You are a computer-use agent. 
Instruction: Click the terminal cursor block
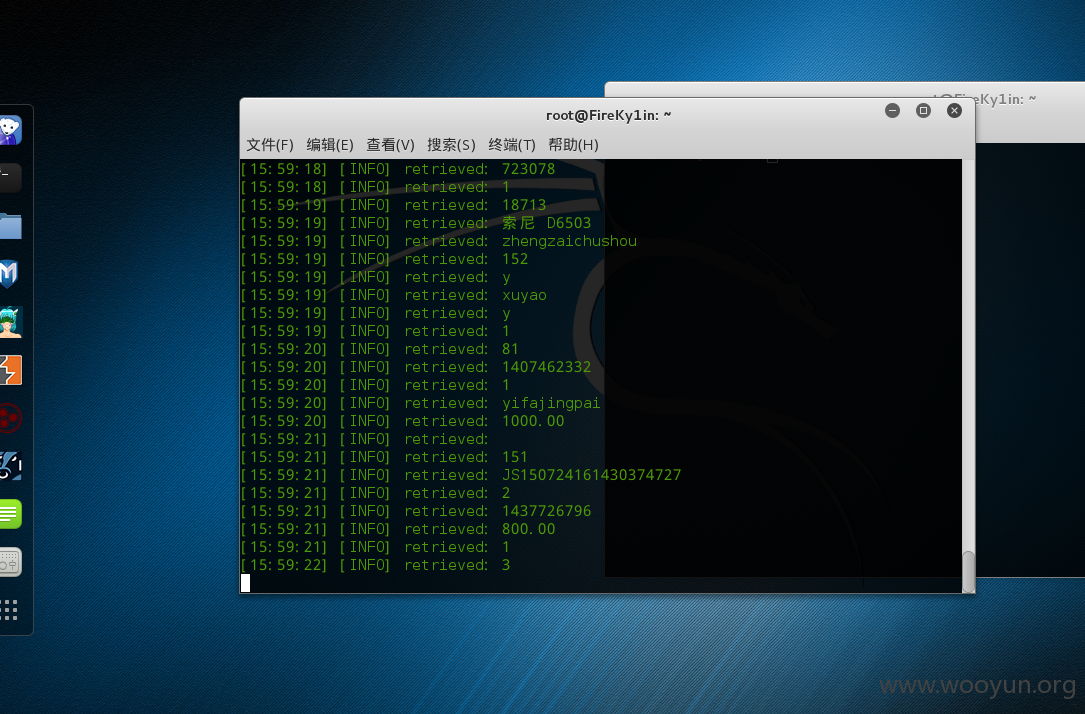(246, 583)
